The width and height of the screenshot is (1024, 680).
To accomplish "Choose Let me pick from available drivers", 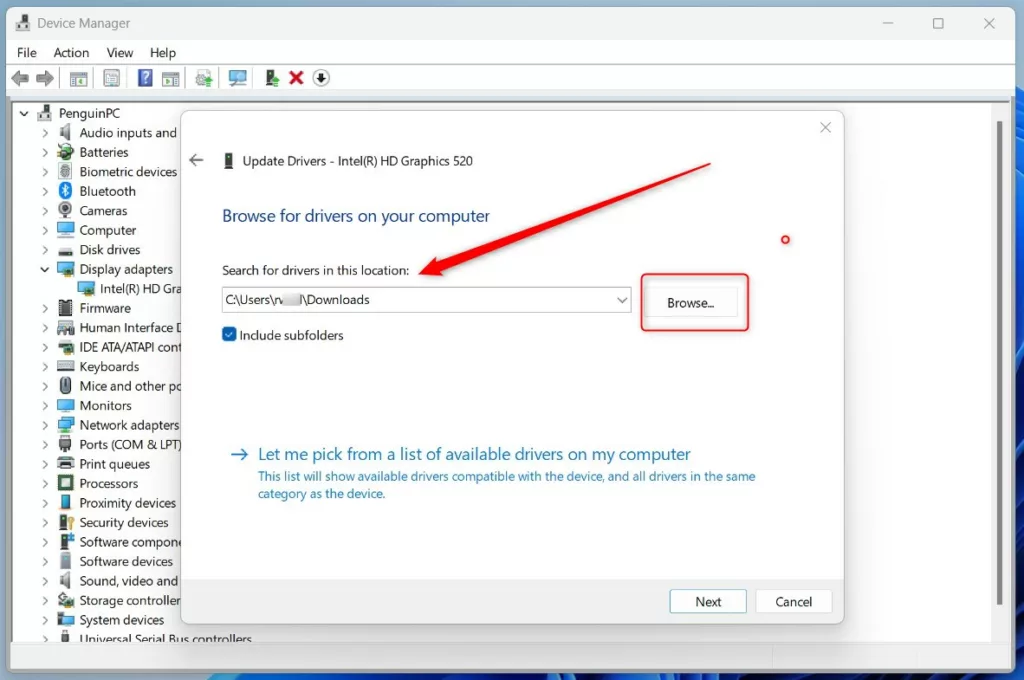I will coord(474,454).
